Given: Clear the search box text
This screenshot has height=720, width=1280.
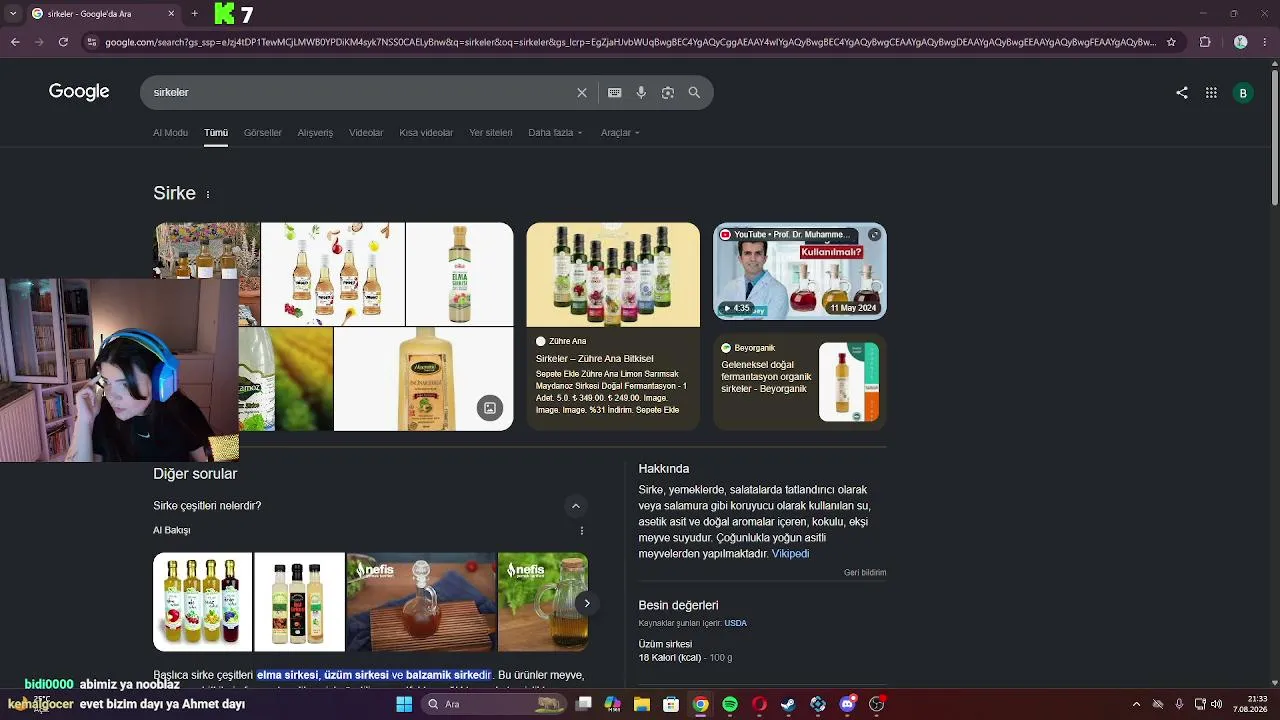Looking at the screenshot, I should click(x=582, y=93).
